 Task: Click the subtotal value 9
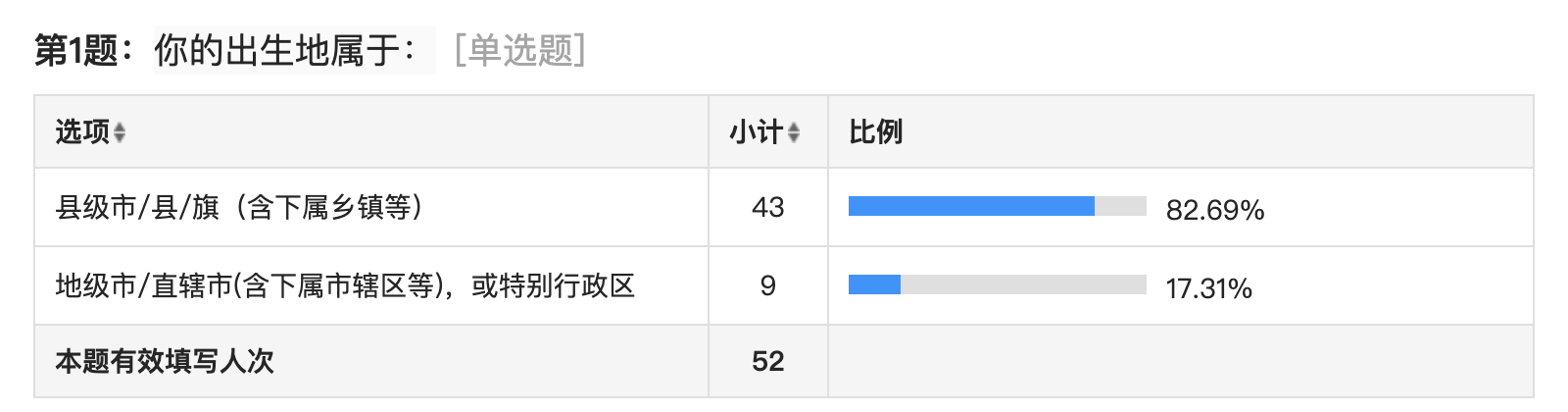click(x=768, y=285)
